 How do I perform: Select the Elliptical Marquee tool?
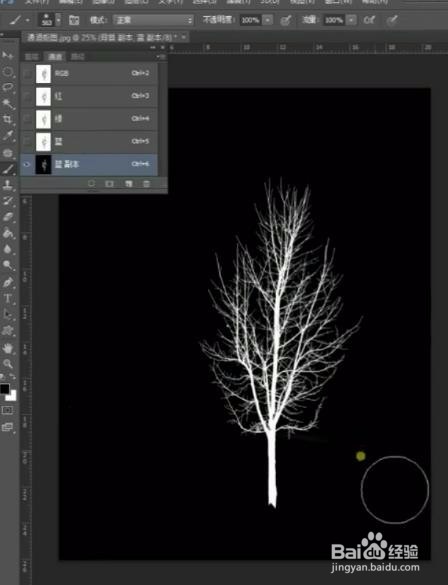7,71
